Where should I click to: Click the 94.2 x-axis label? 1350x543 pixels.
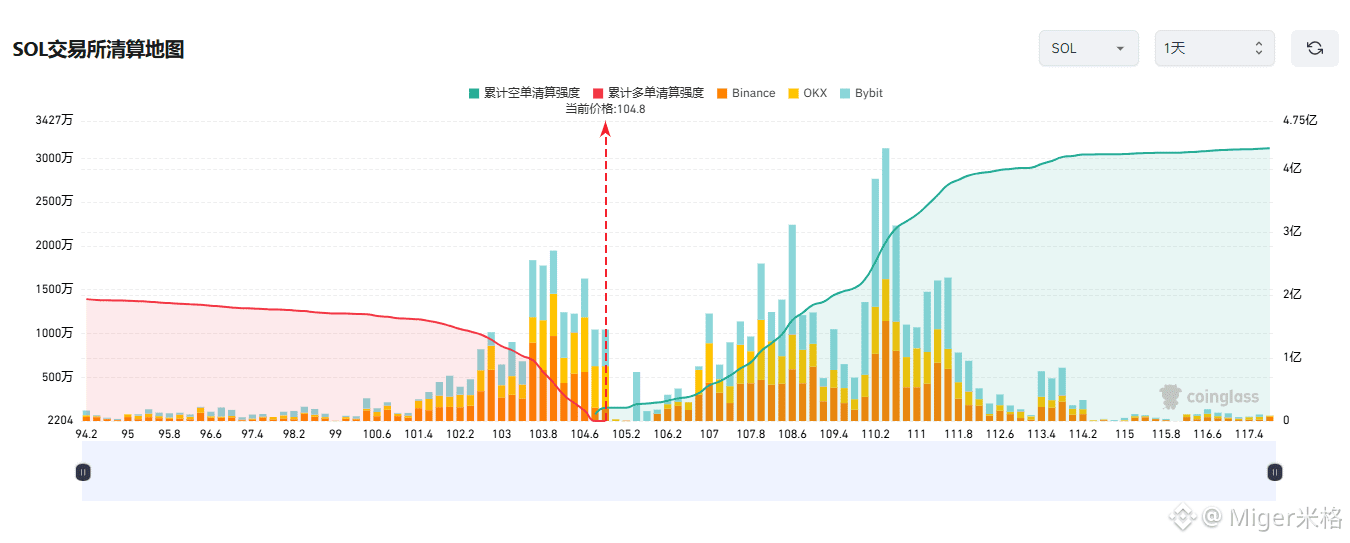click(86, 435)
